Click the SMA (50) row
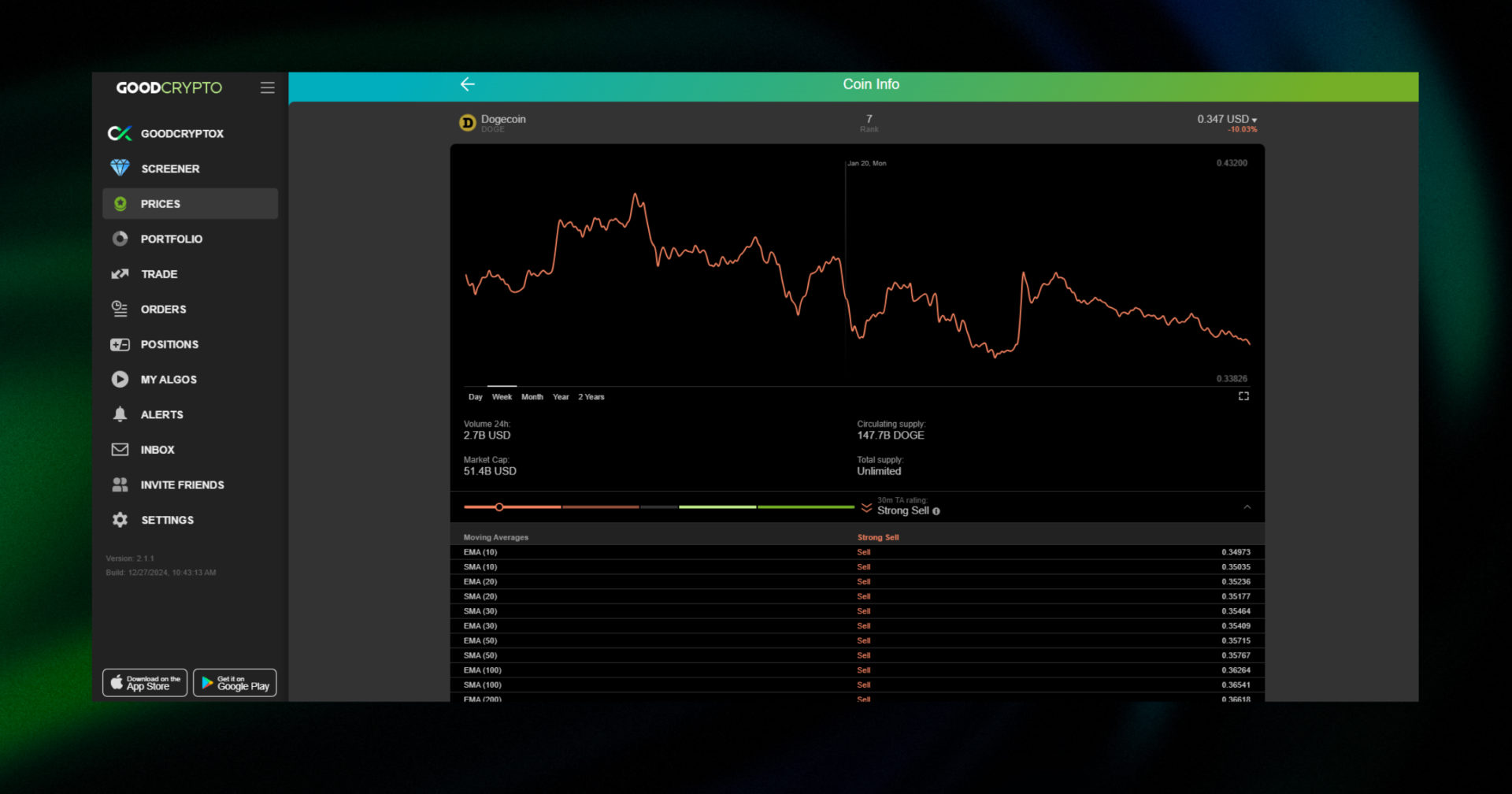The width and height of the screenshot is (1512, 794). [x=857, y=656]
